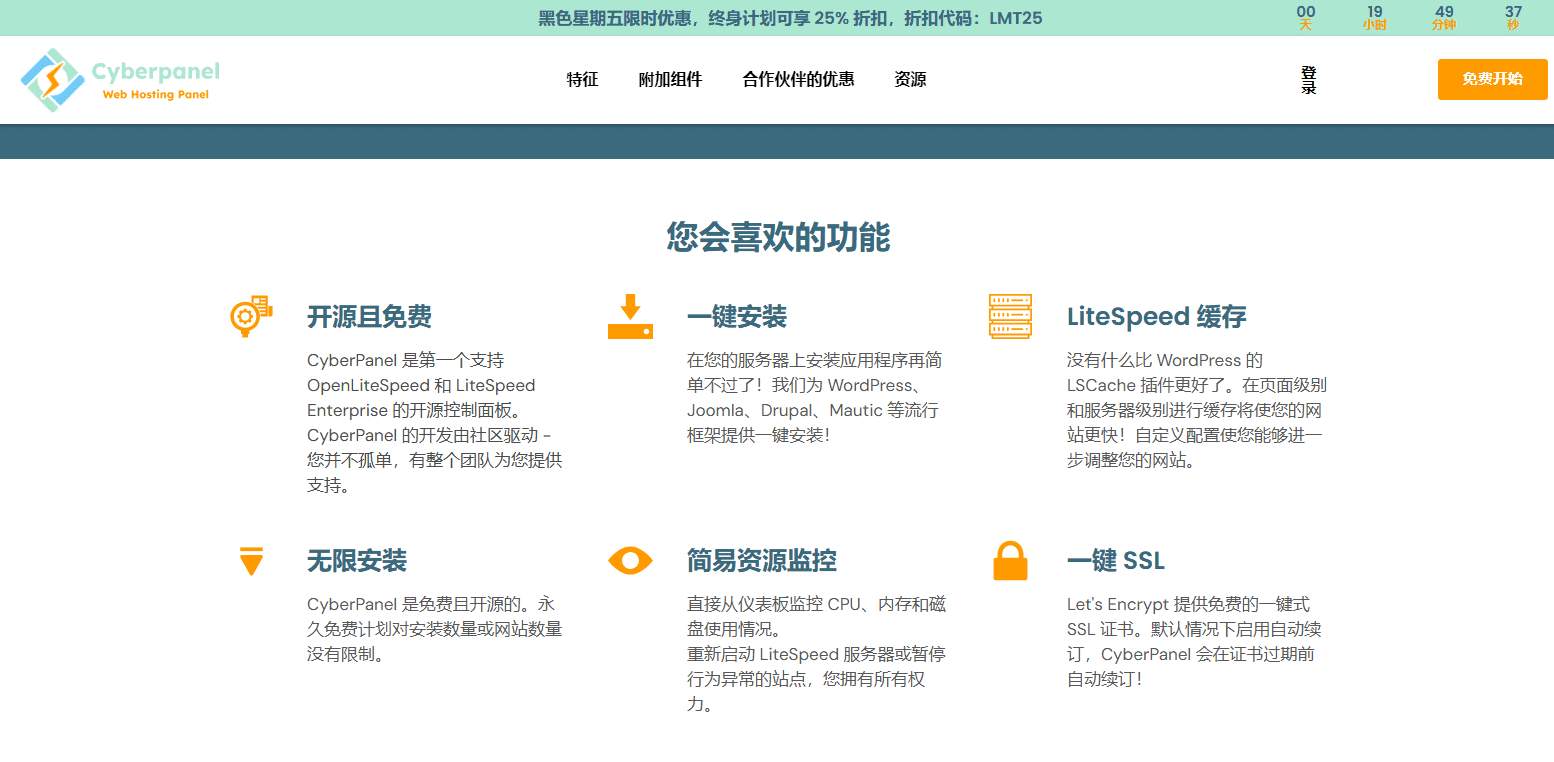Select the 一键安装 heading text

[x=736, y=316]
